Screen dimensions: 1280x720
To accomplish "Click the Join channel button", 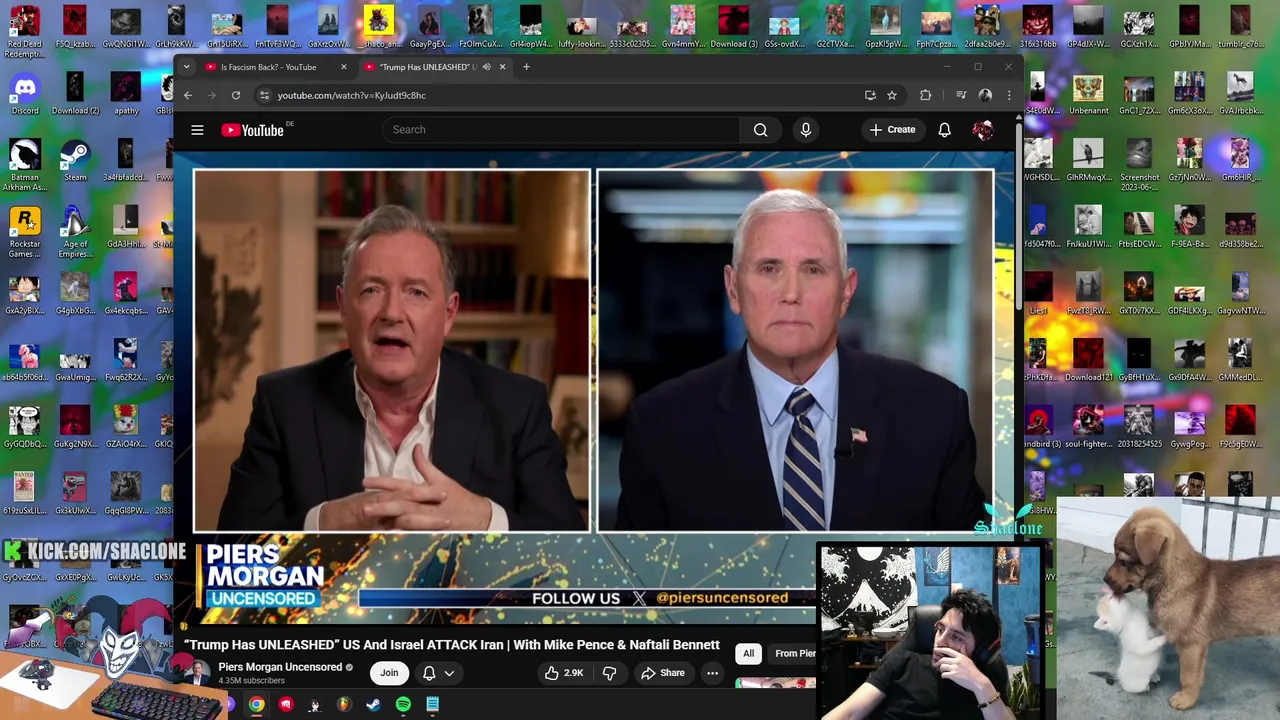I will [x=389, y=673].
